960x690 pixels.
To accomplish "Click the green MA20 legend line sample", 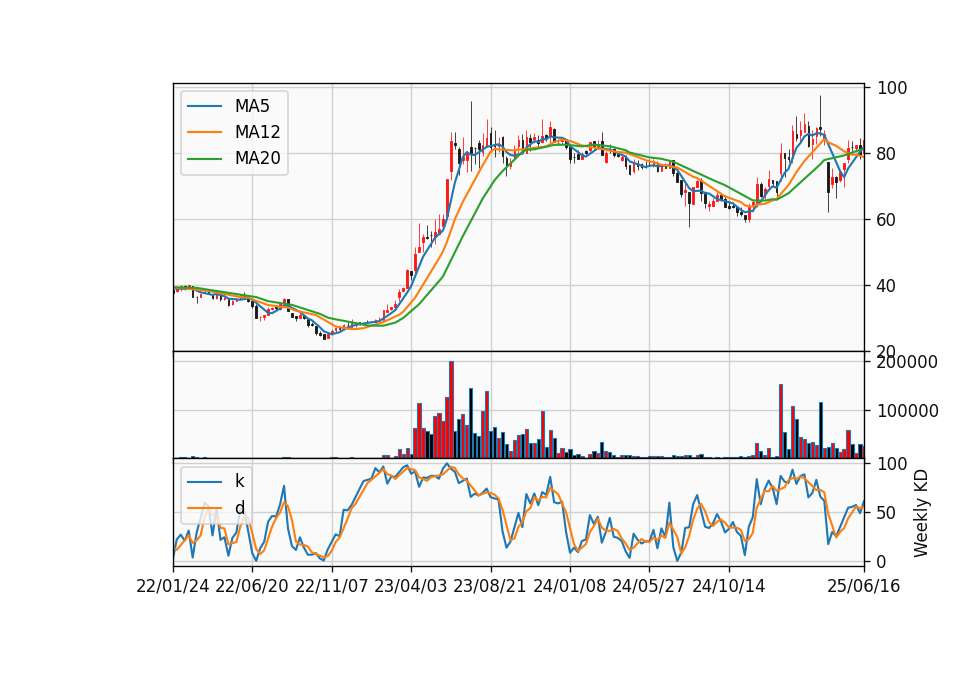I will [204, 159].
